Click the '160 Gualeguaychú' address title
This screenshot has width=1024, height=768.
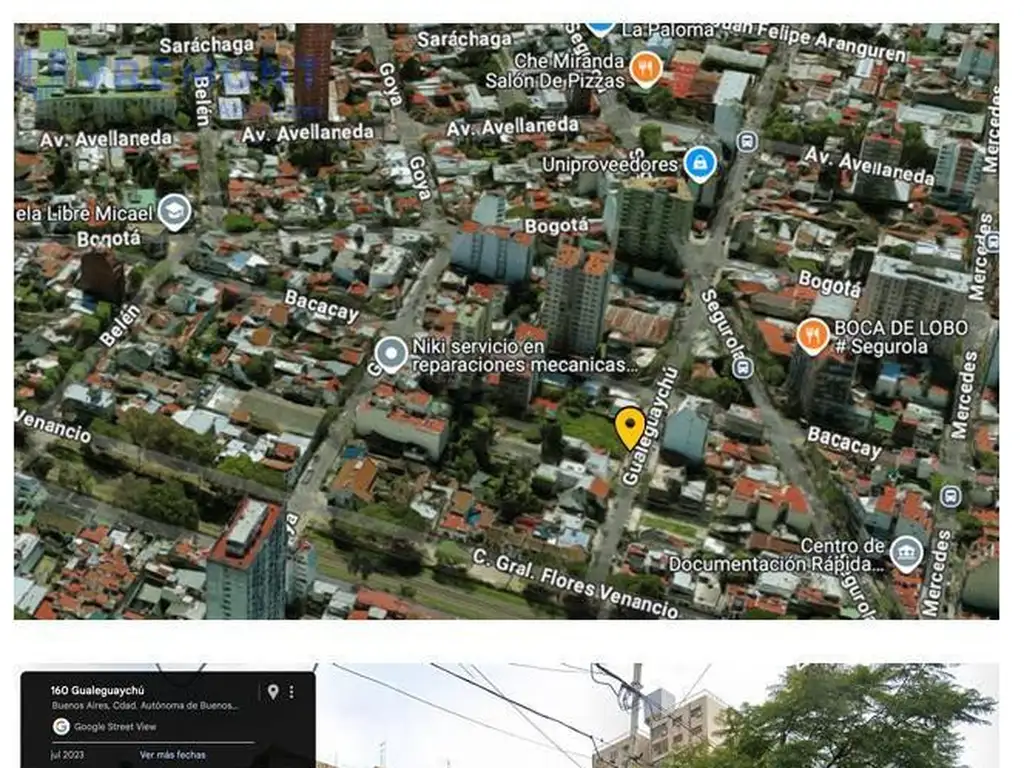tap(98, 690)
